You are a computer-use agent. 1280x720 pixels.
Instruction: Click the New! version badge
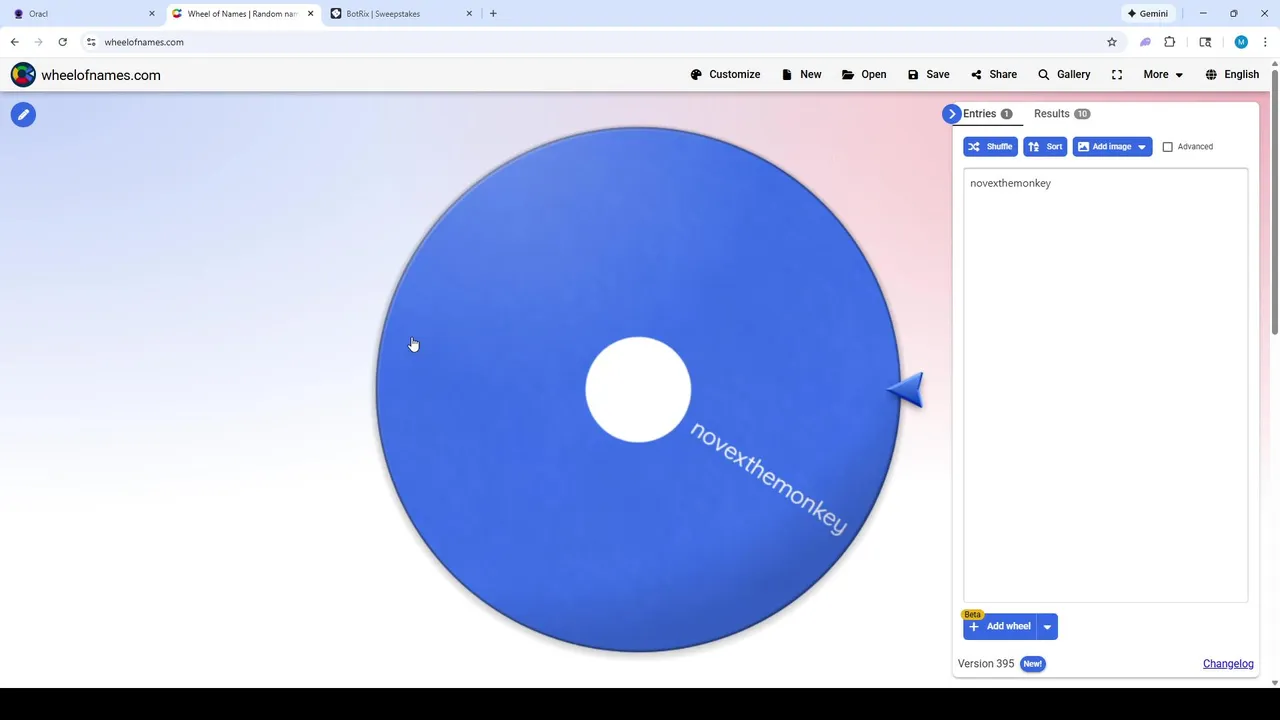(x=1032, y=664)
